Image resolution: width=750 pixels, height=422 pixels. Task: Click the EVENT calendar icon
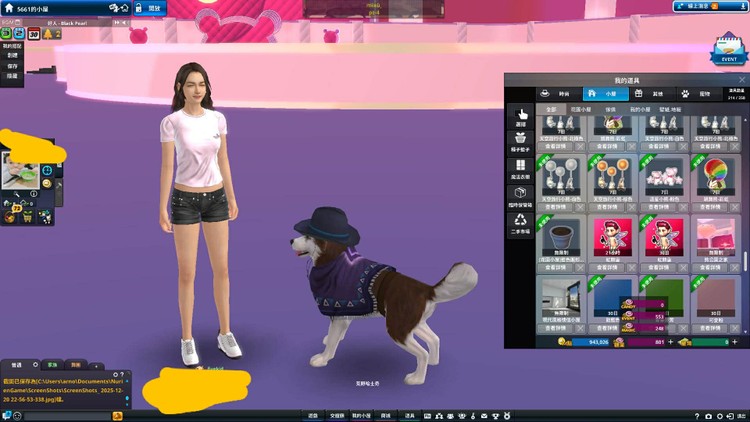click(728, 51)
